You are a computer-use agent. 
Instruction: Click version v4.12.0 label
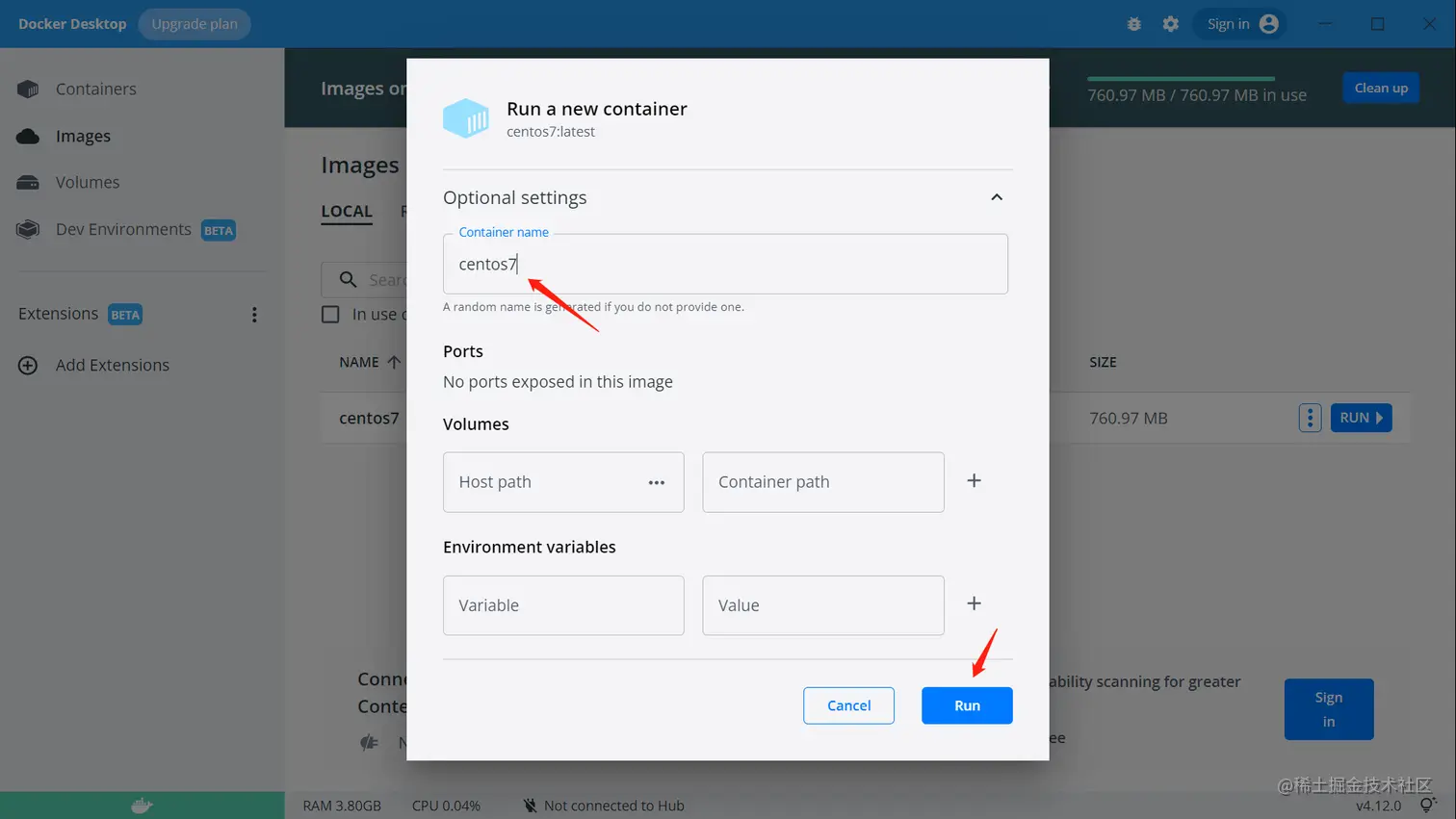(x=1379, y=806)
